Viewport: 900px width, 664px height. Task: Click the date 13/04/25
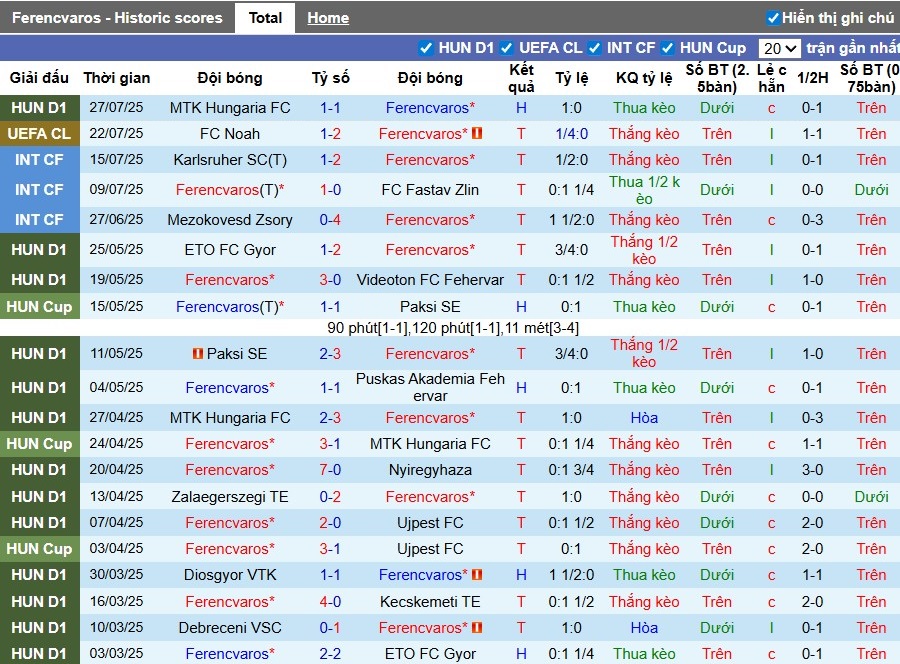coord(117,496)
